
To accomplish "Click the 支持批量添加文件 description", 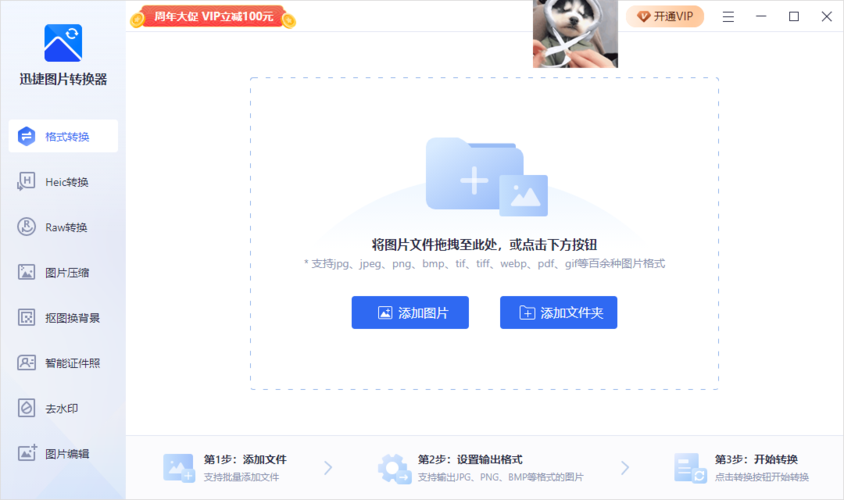I will [241, 477].
